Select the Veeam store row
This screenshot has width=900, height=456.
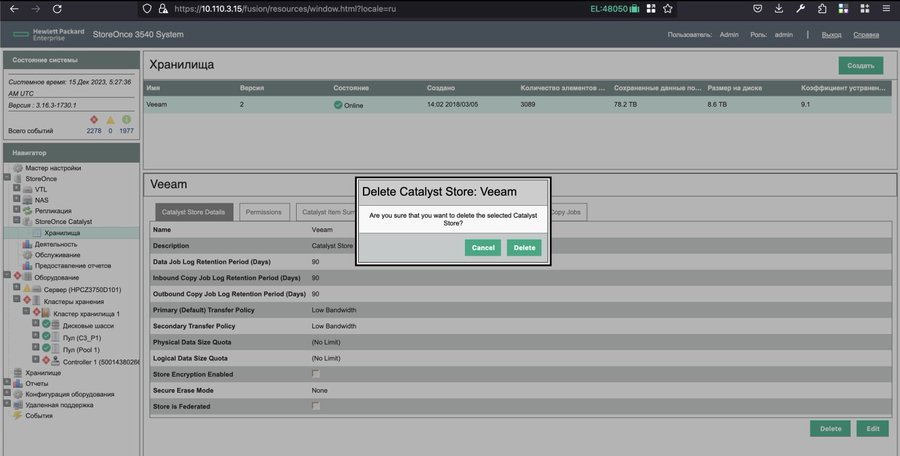(x=518, y=105)
